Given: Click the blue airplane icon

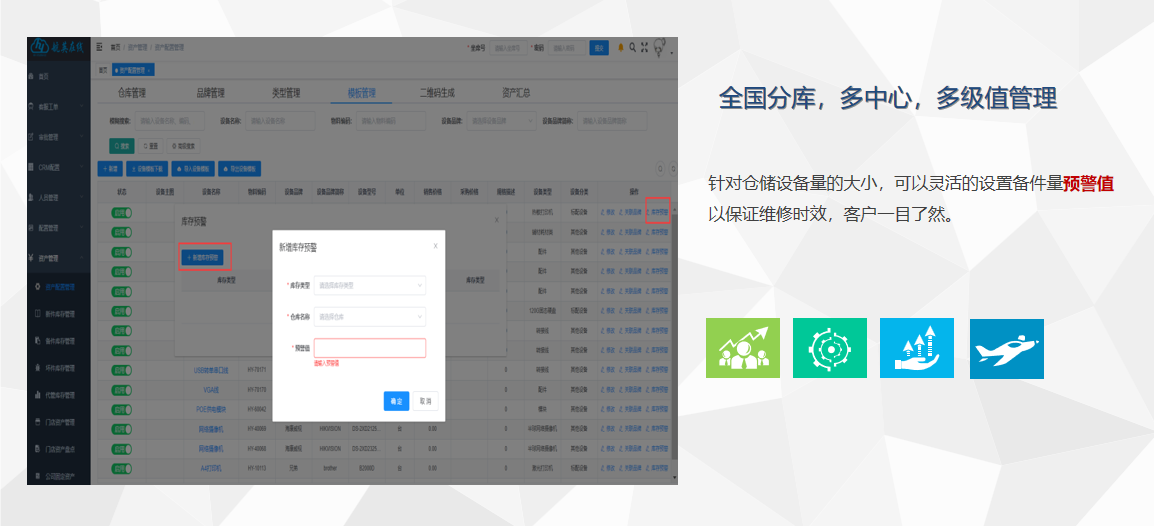Looking at the screenshot, I should [x=1006, y=348].
